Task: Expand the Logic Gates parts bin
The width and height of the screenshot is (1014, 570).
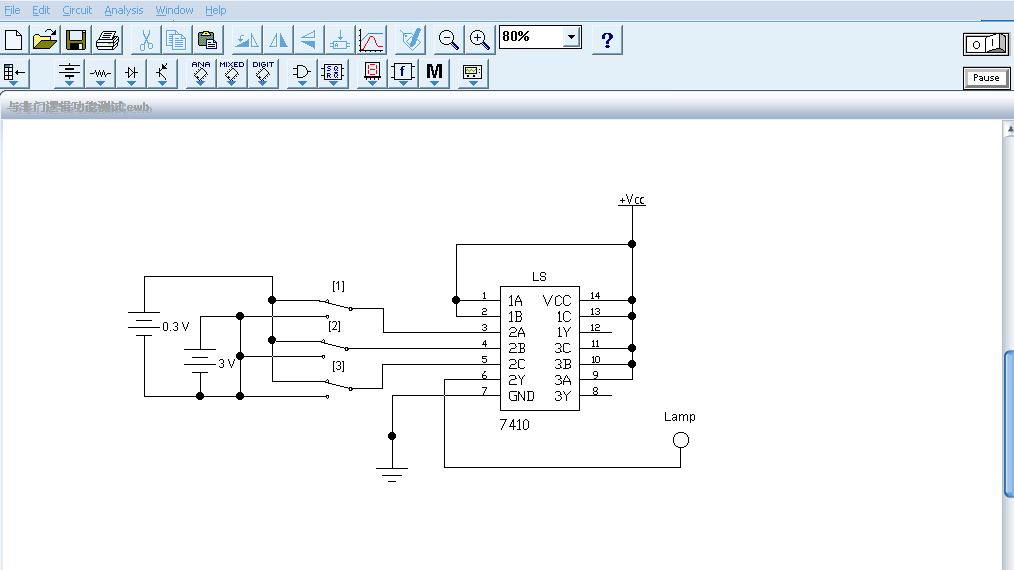Action: click(301, 73)
